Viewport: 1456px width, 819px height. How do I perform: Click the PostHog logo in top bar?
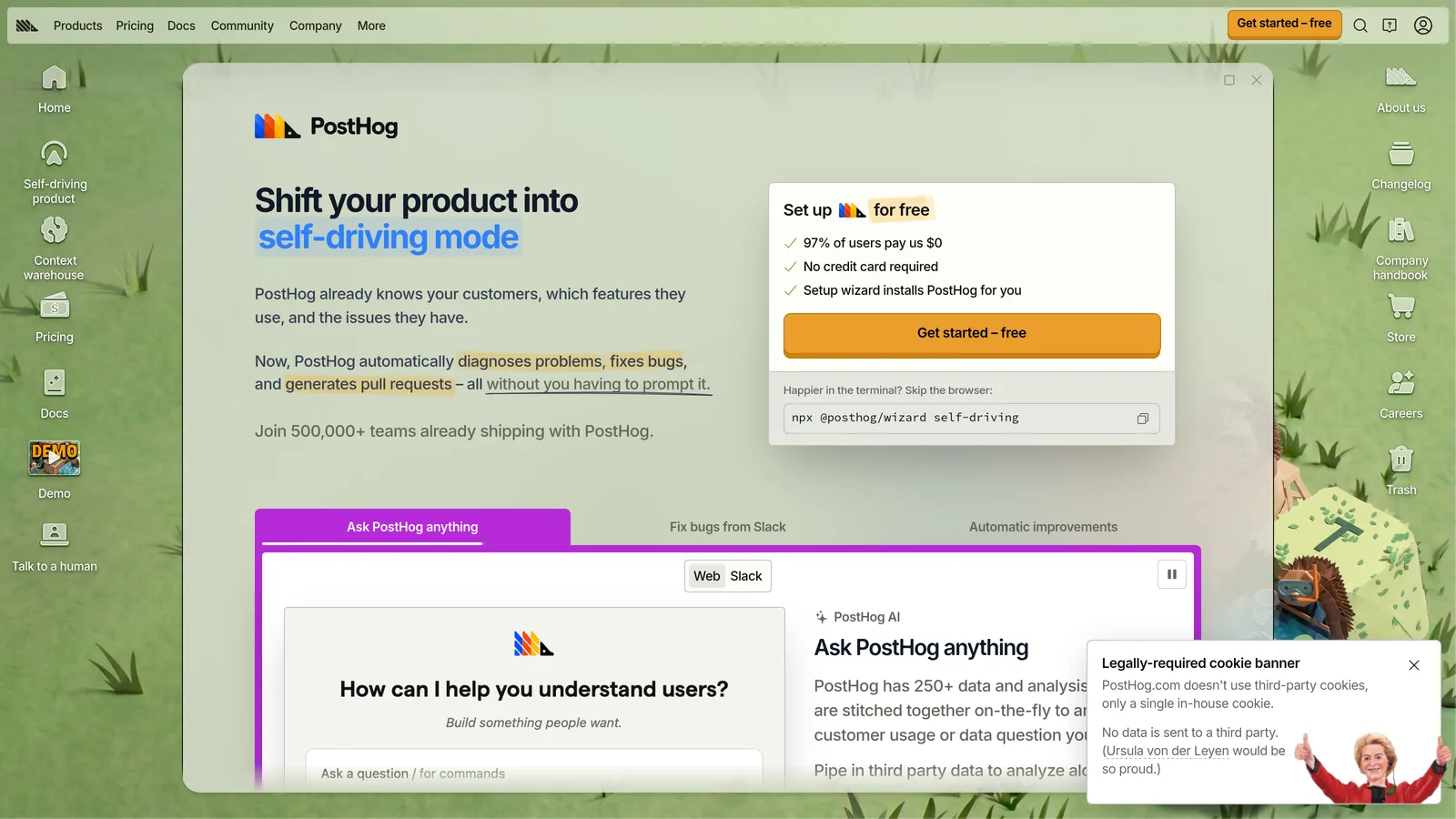[27, 25]
